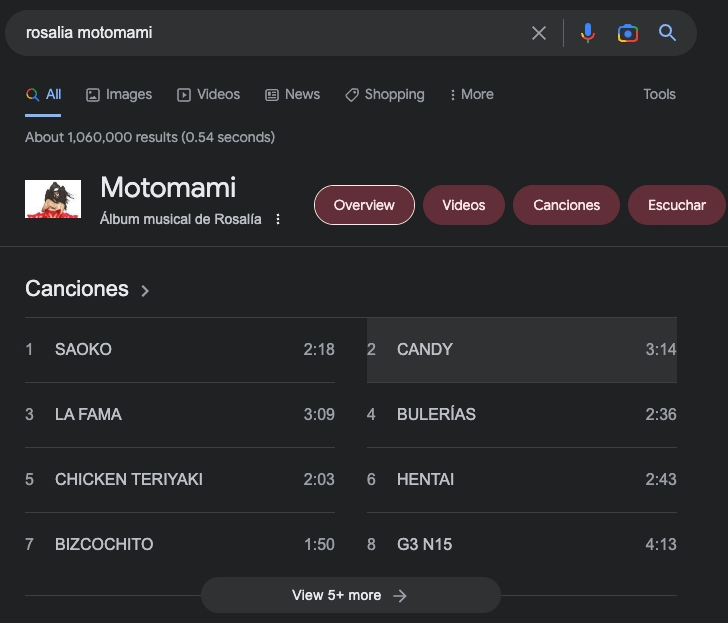This screenshot has height=623, width=728.
Task: Click the 4:13 duration of G3 N15
Action: [x=661, y=545]
